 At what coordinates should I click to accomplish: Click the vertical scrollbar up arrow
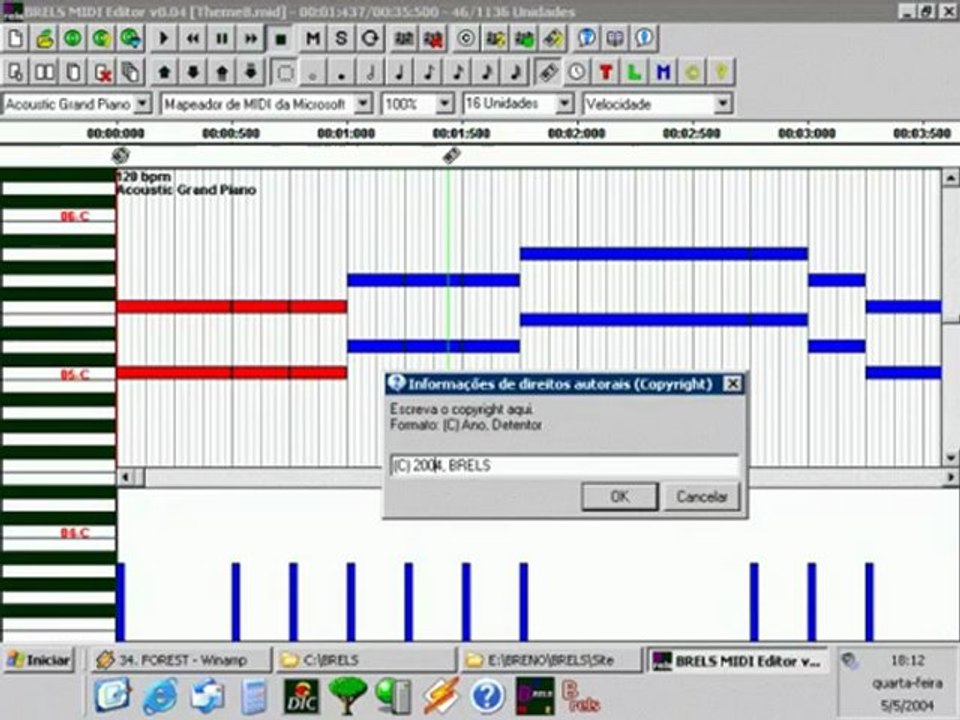[x=950, y=178]
